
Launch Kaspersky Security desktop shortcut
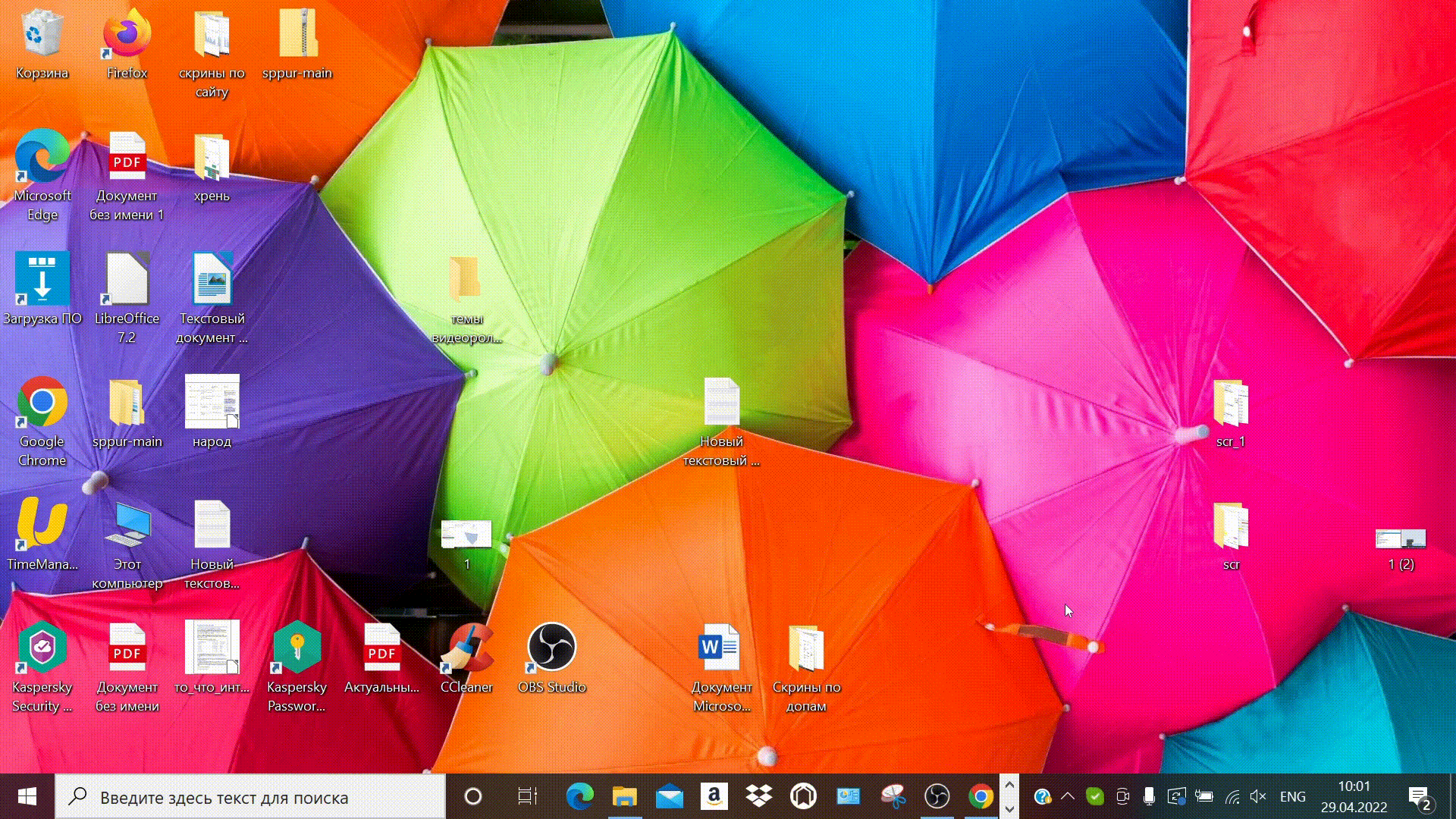42,667
